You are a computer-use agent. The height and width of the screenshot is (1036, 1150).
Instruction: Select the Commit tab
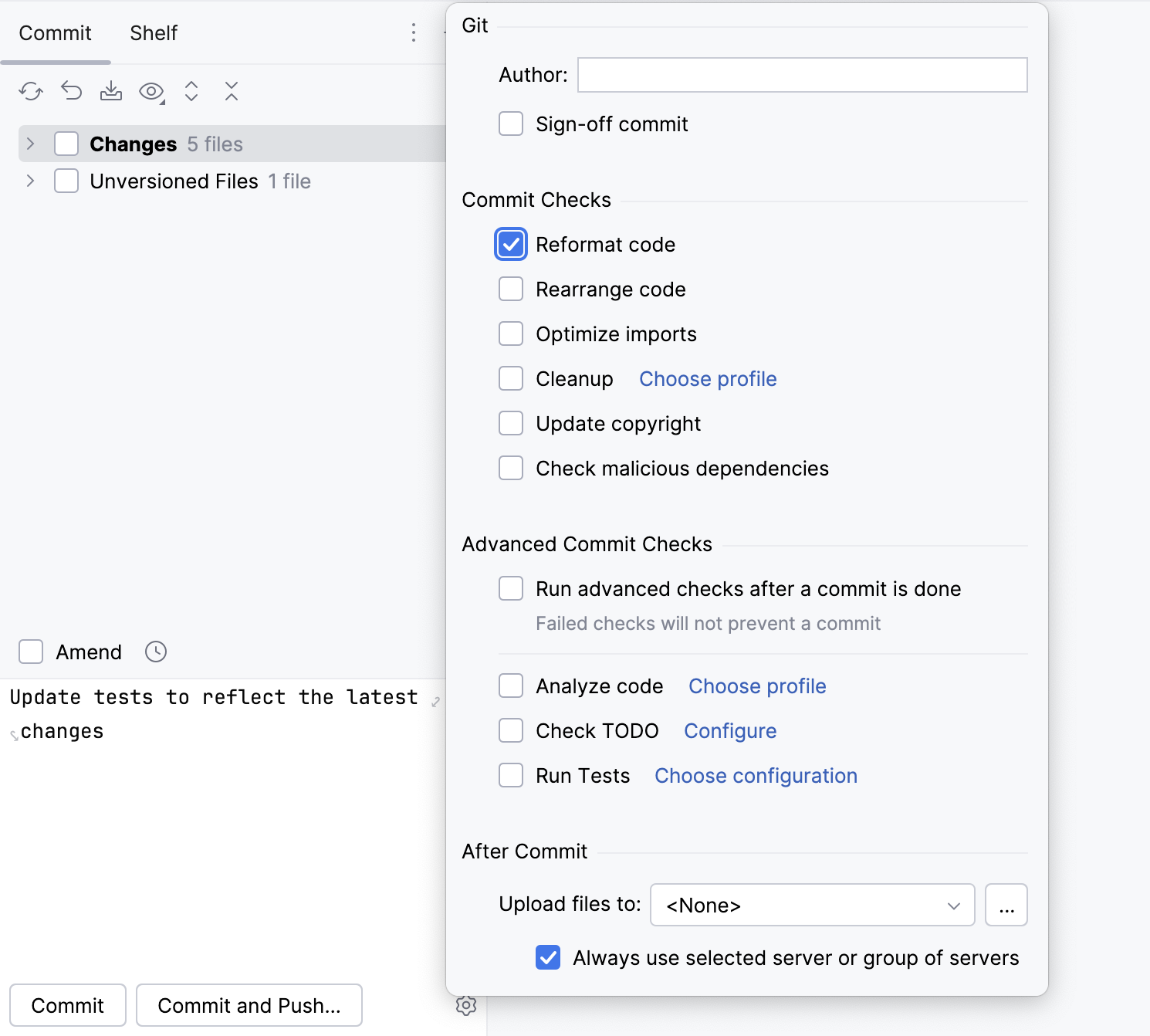click(x=54, y=32)
